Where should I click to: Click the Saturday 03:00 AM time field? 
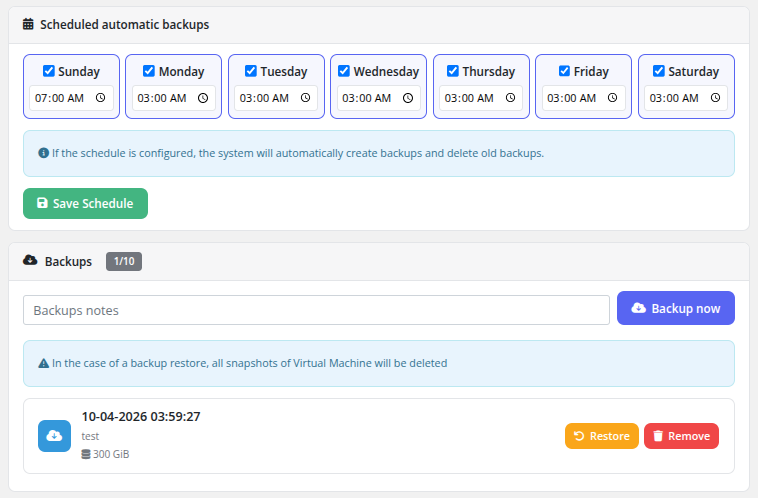coord(686,98)
